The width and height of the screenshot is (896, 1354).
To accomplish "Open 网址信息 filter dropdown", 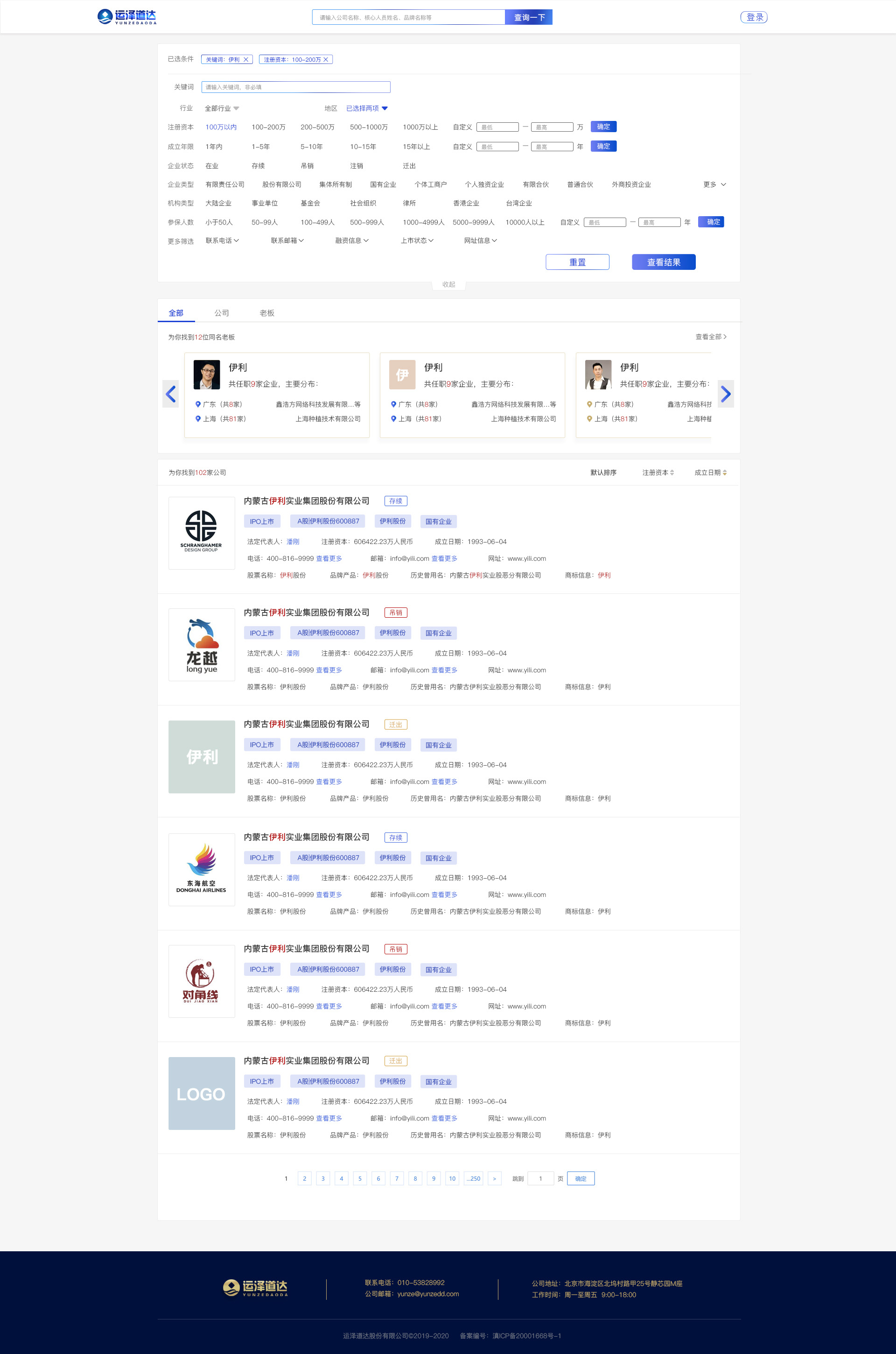I will pyautogui.click(x=481, y=240).
